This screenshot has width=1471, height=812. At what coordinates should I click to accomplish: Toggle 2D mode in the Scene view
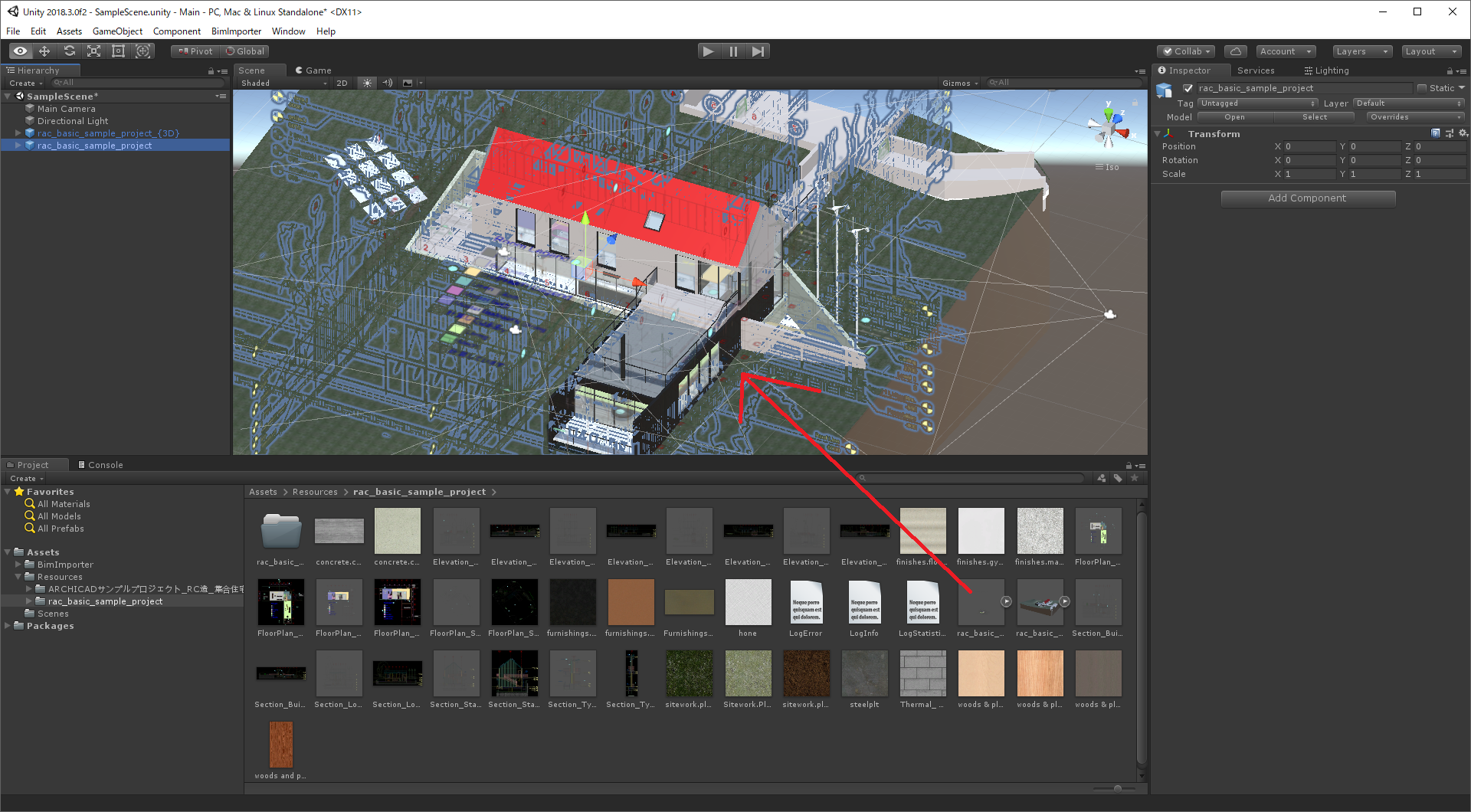(342, 83)
